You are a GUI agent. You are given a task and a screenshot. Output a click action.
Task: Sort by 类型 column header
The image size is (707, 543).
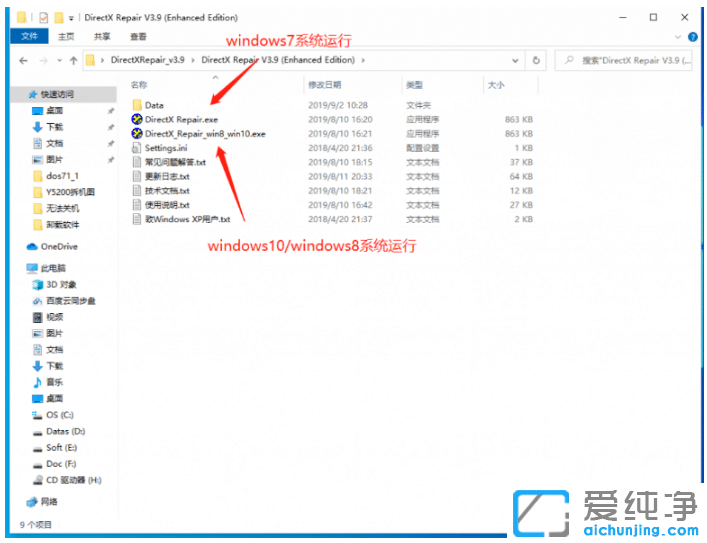[x=414, y=85]
